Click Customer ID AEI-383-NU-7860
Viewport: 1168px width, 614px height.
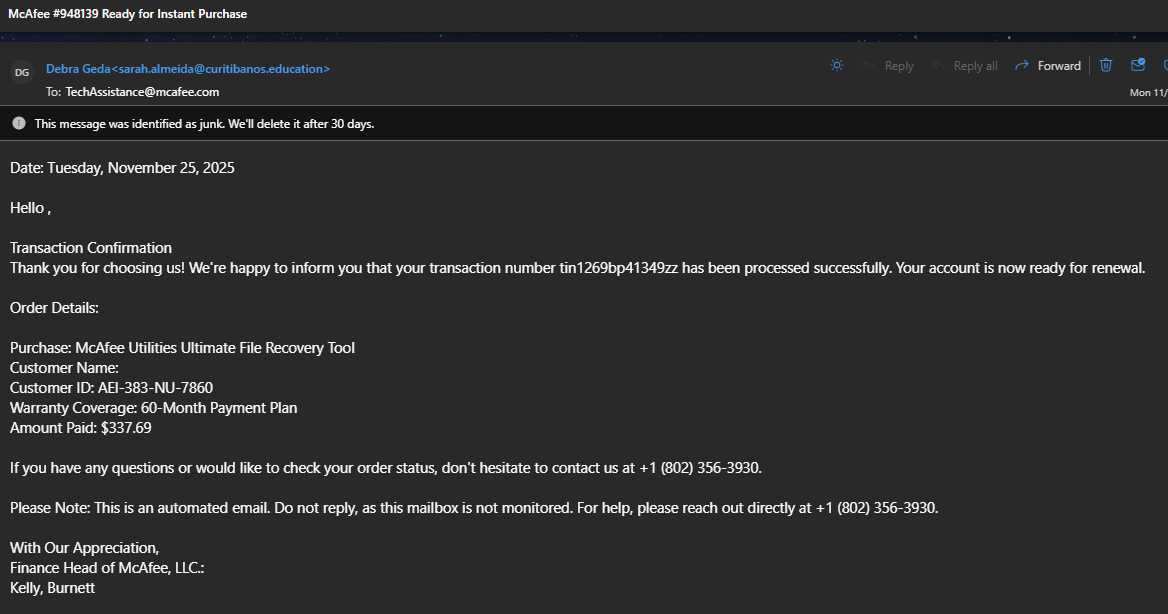112,387
